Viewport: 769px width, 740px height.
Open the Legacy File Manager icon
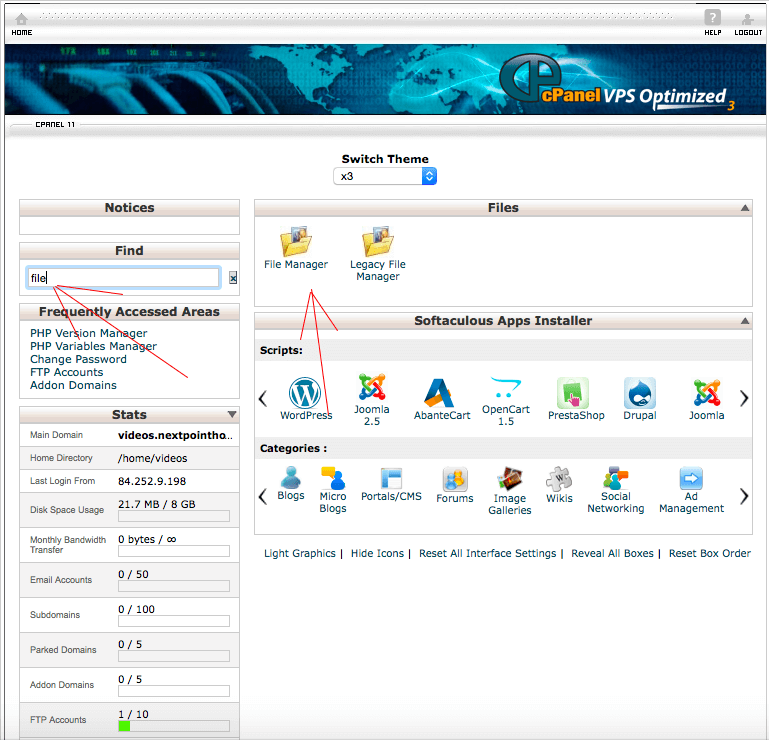[x=378, y=241]
